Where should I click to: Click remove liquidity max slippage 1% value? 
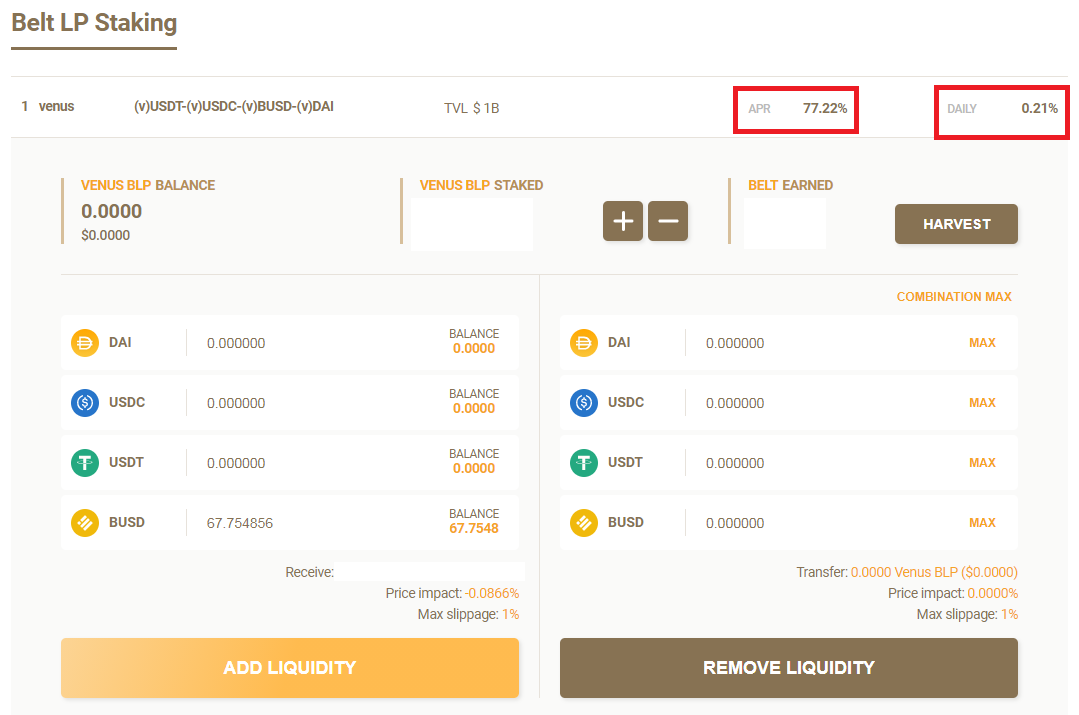1009,614
